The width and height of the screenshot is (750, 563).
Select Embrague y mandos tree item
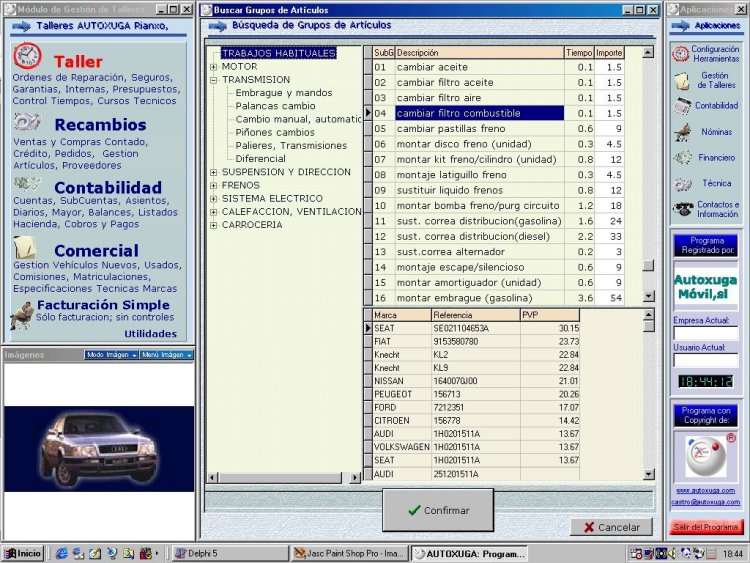(284, 93)
